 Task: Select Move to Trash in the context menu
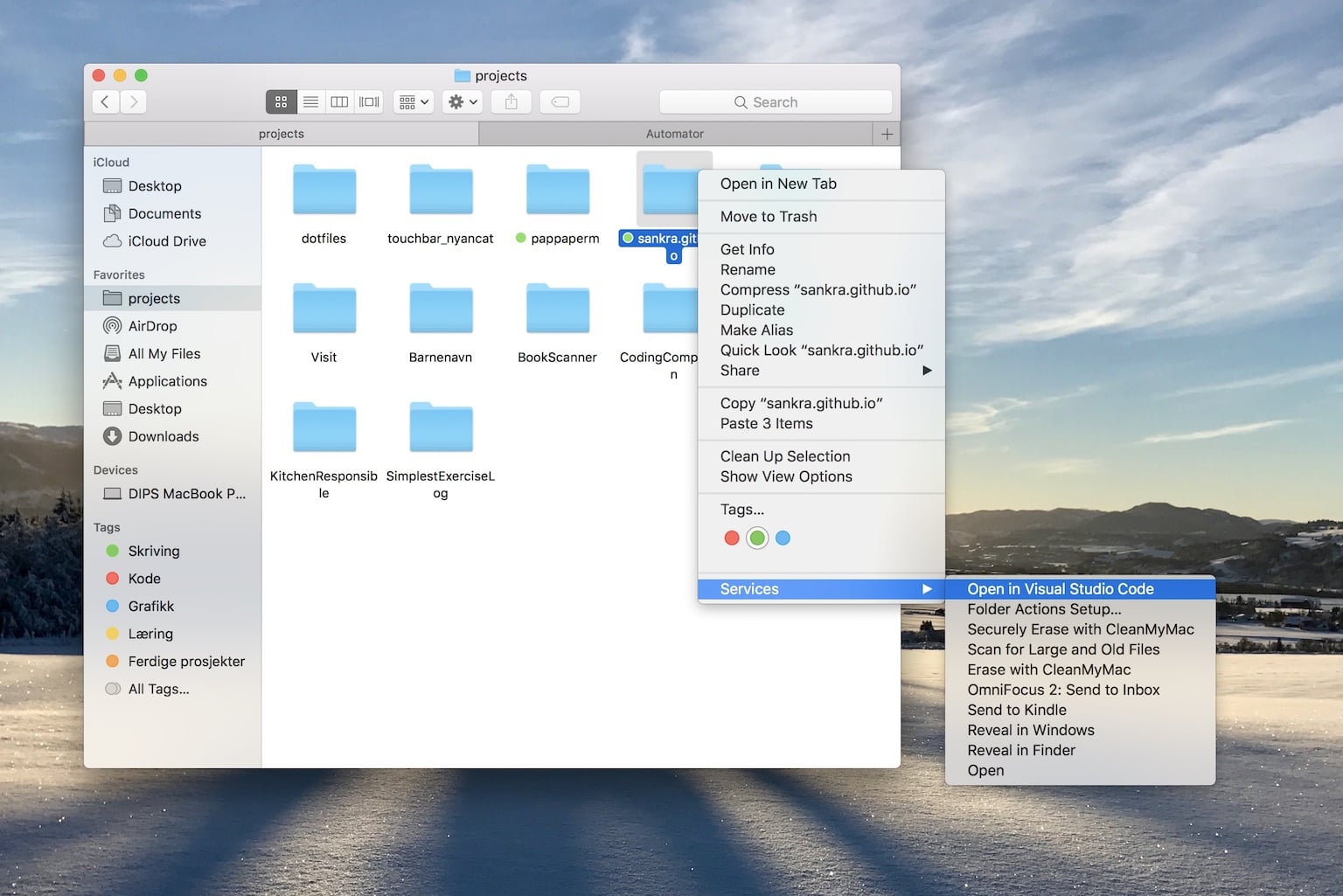pos(769,216)
